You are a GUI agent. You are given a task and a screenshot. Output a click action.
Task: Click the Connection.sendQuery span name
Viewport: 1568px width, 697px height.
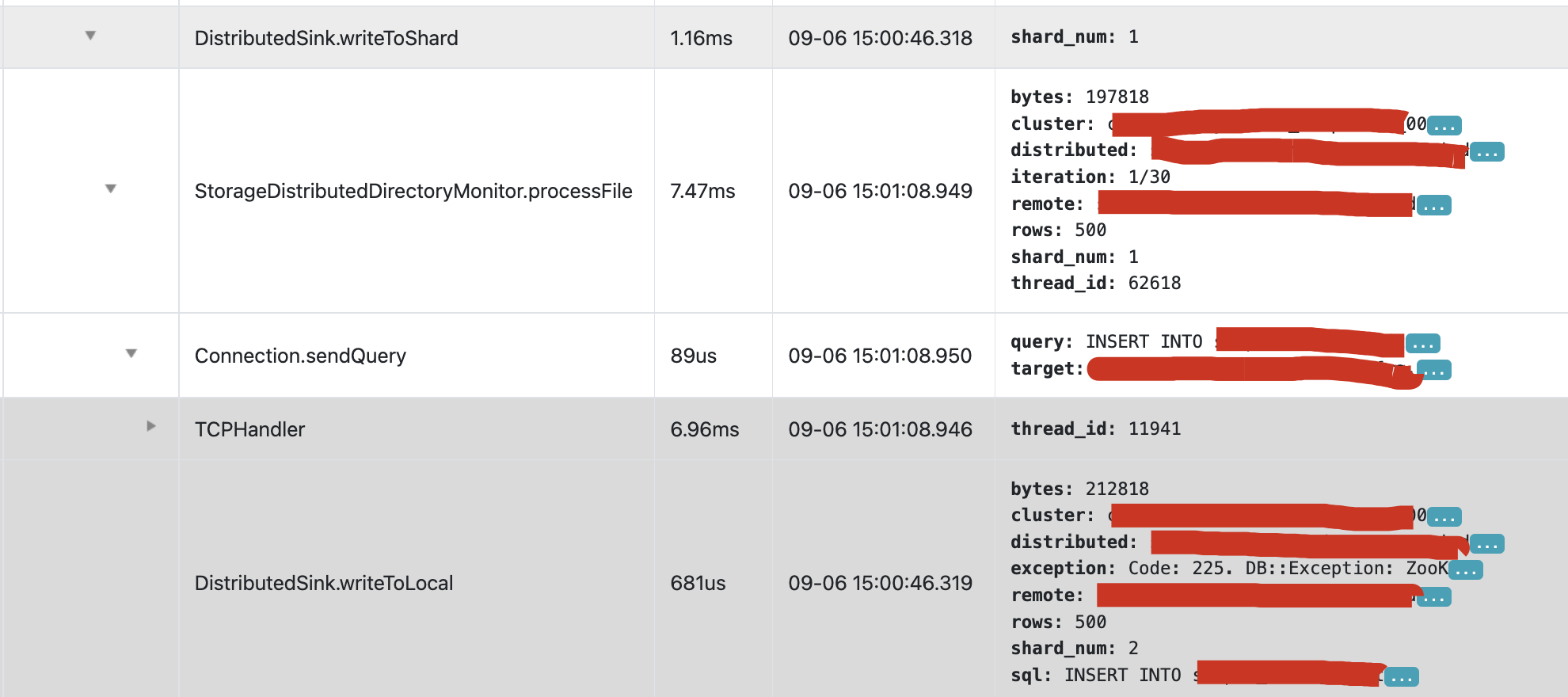tap(300, 356)
